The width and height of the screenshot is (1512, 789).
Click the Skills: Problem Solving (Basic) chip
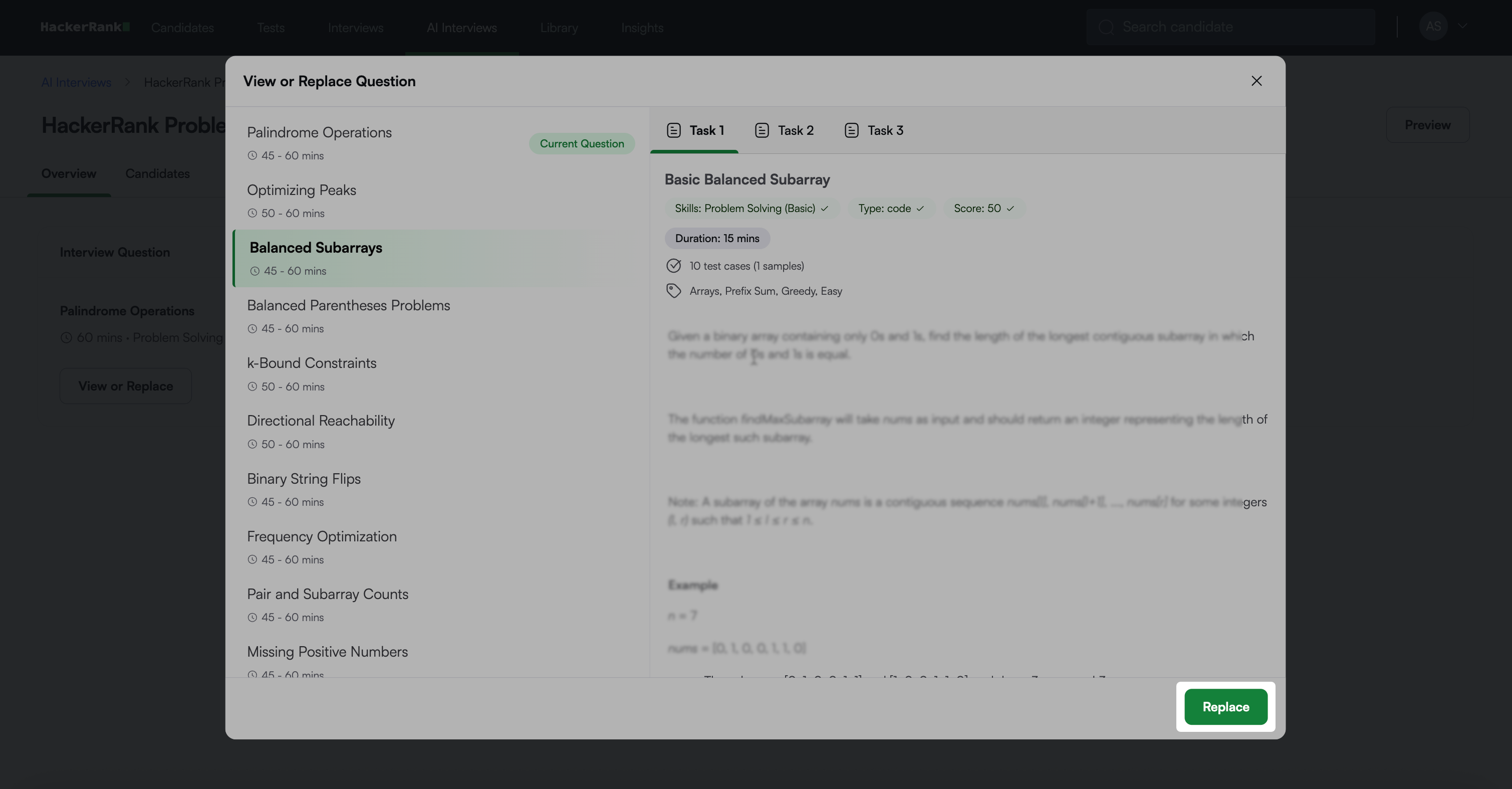(751, 209)
